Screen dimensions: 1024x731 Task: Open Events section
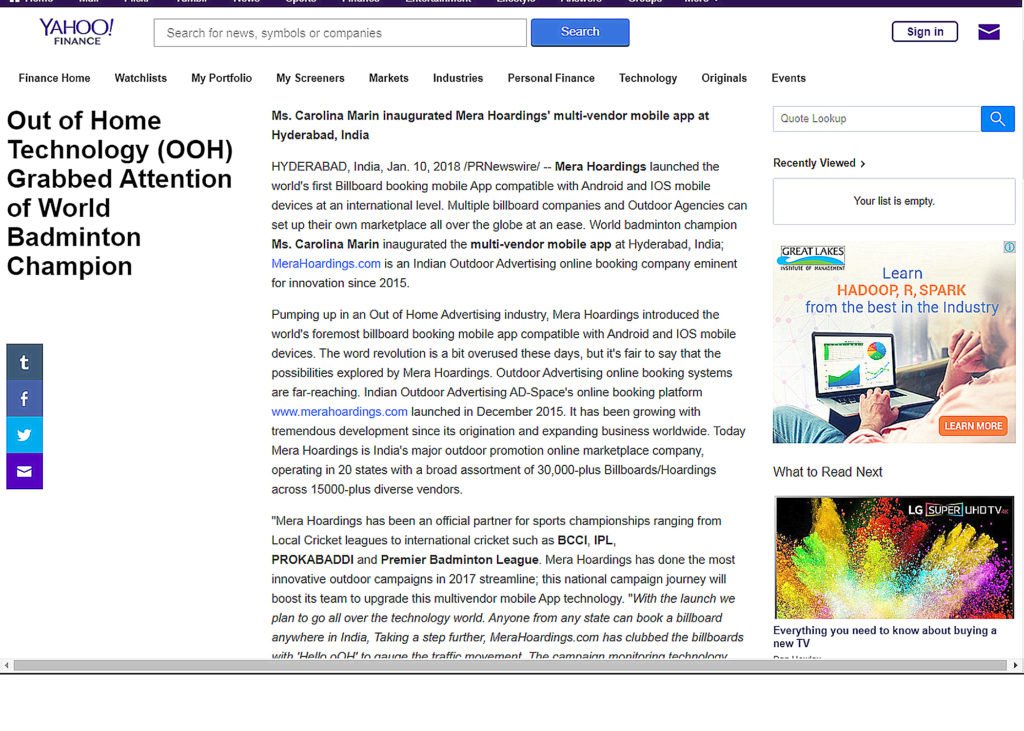pos(788,78)
